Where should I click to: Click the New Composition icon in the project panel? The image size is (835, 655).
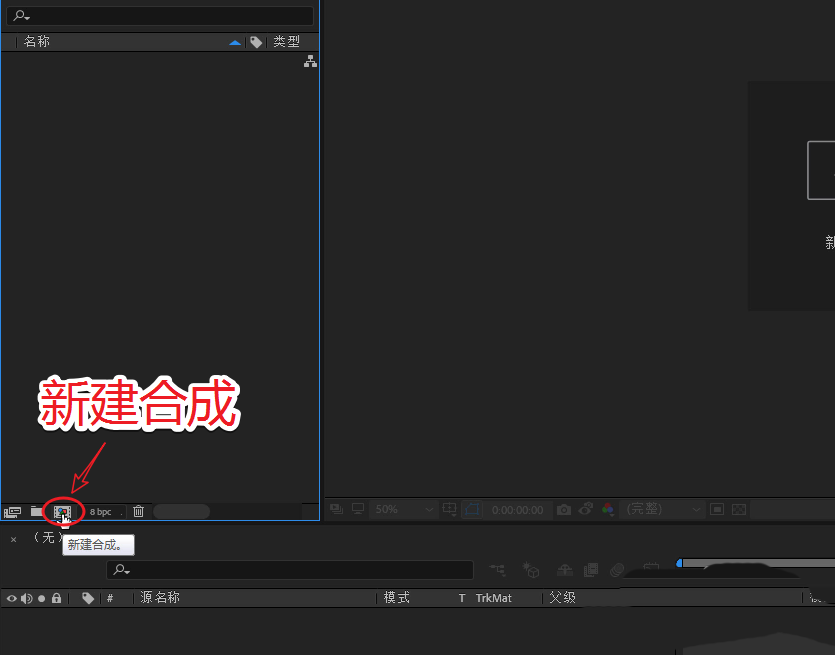point(63,511)
